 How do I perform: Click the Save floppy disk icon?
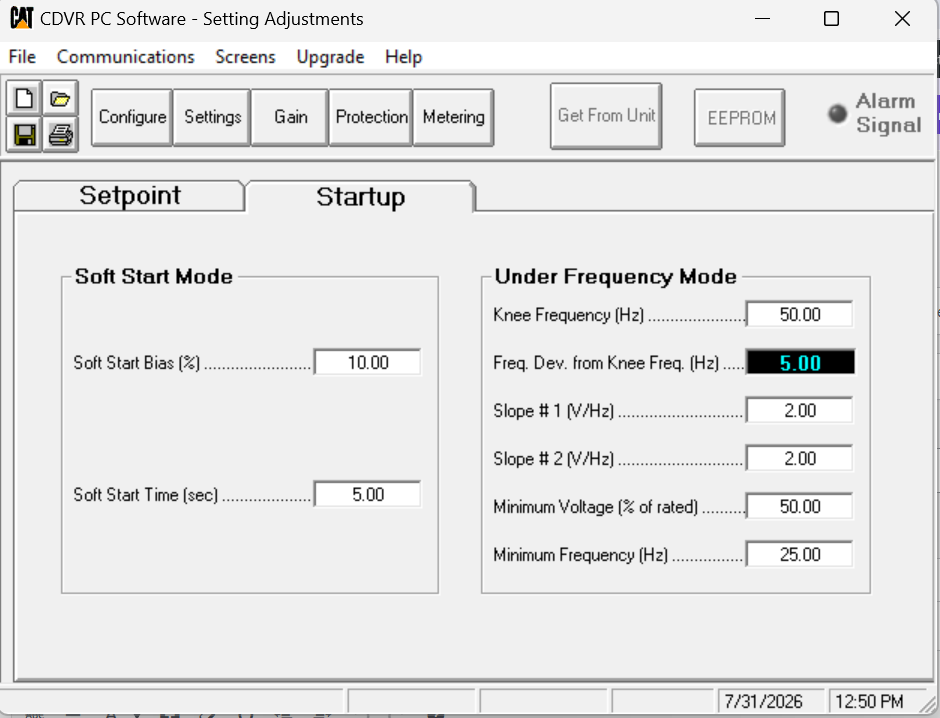24,135
